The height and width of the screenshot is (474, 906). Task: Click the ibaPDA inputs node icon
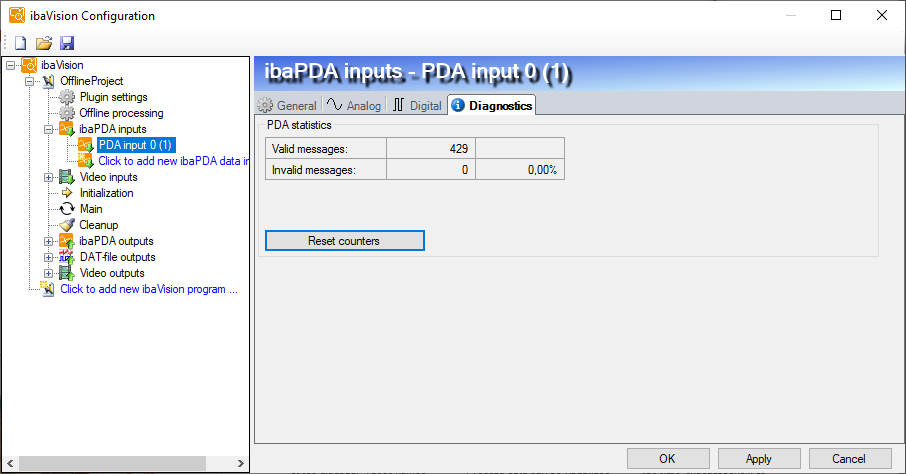[x=67, y=129]
